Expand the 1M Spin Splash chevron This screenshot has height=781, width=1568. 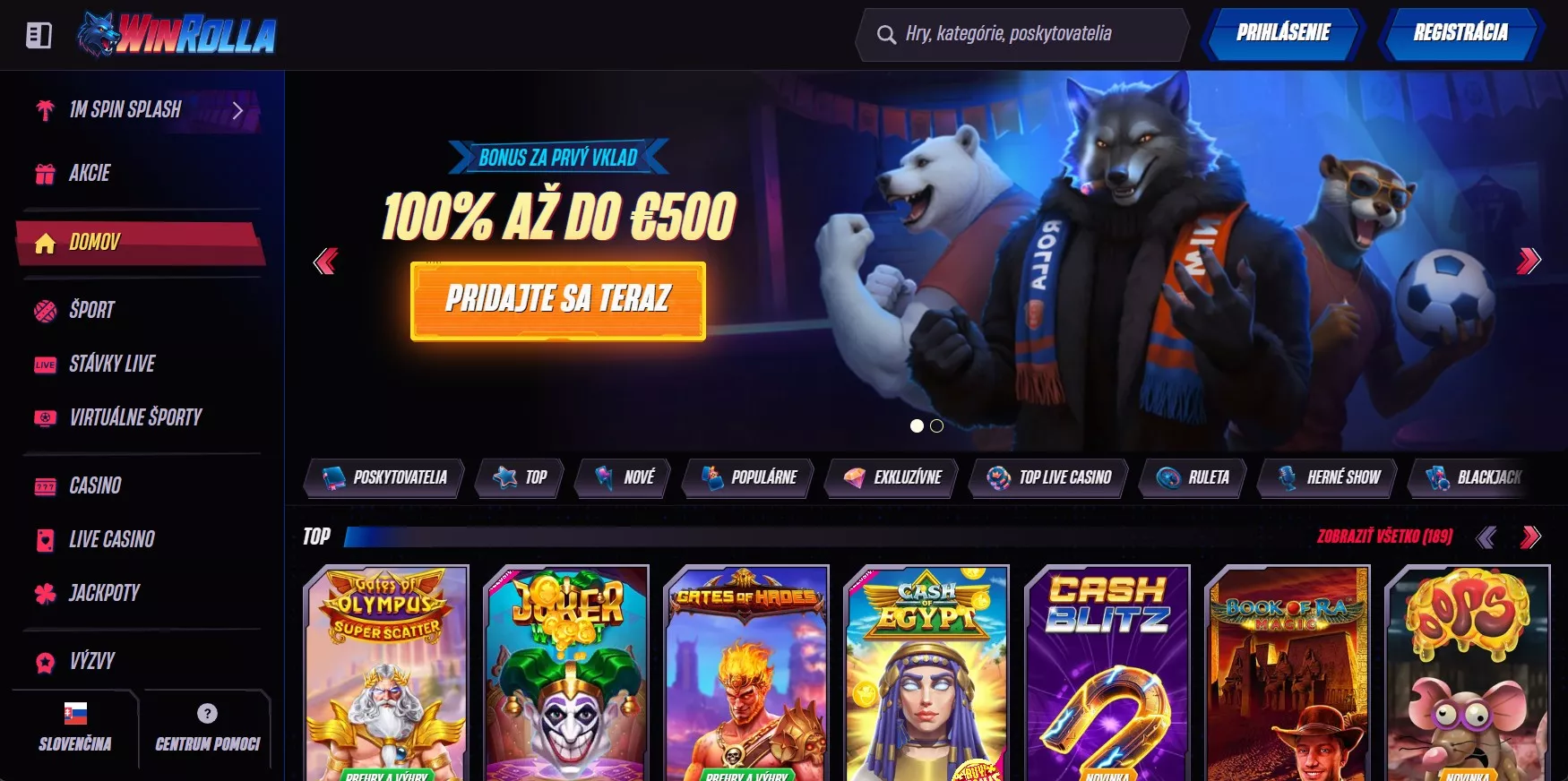(x=237, y=110)
